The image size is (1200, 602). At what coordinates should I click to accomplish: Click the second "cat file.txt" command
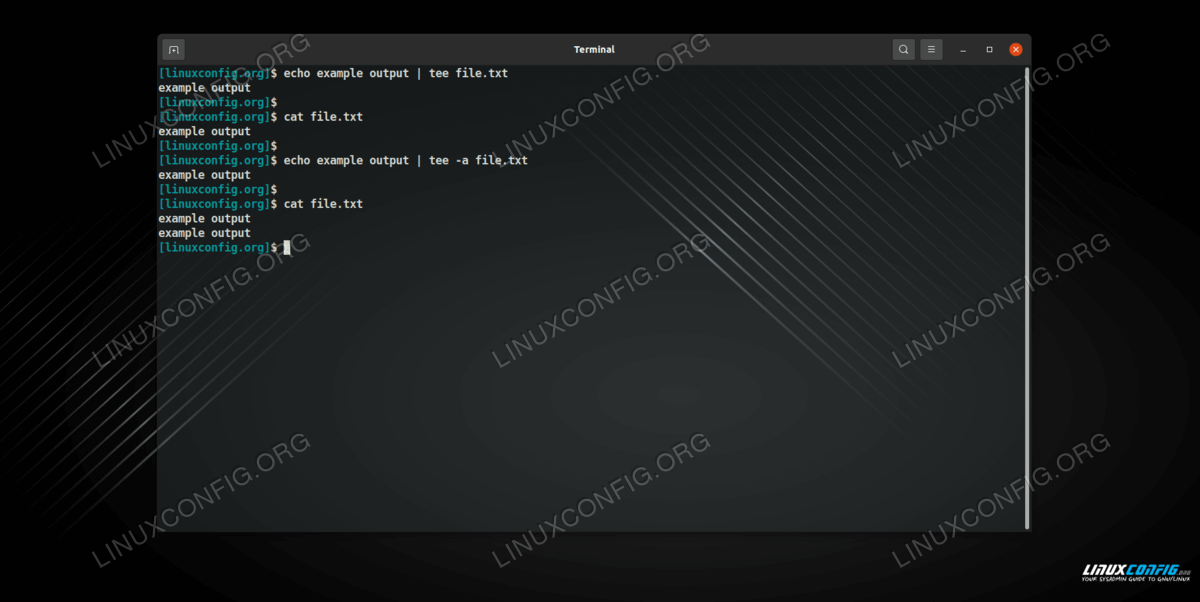click(323, 204)
